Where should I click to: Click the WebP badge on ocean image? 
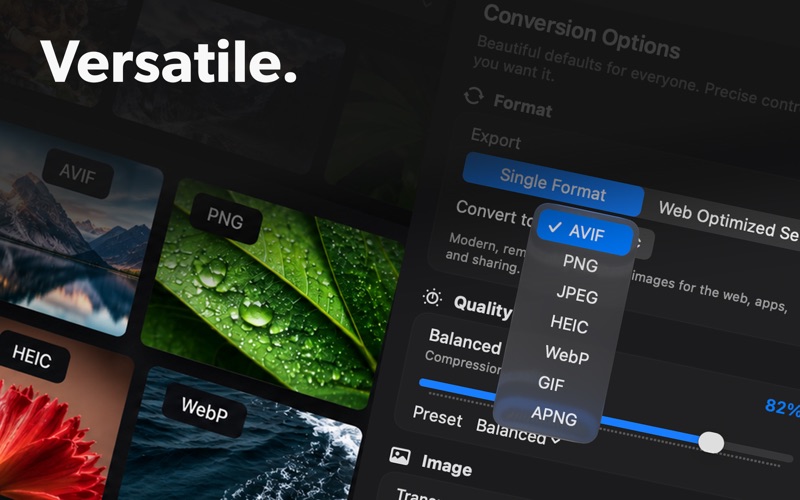204,410
